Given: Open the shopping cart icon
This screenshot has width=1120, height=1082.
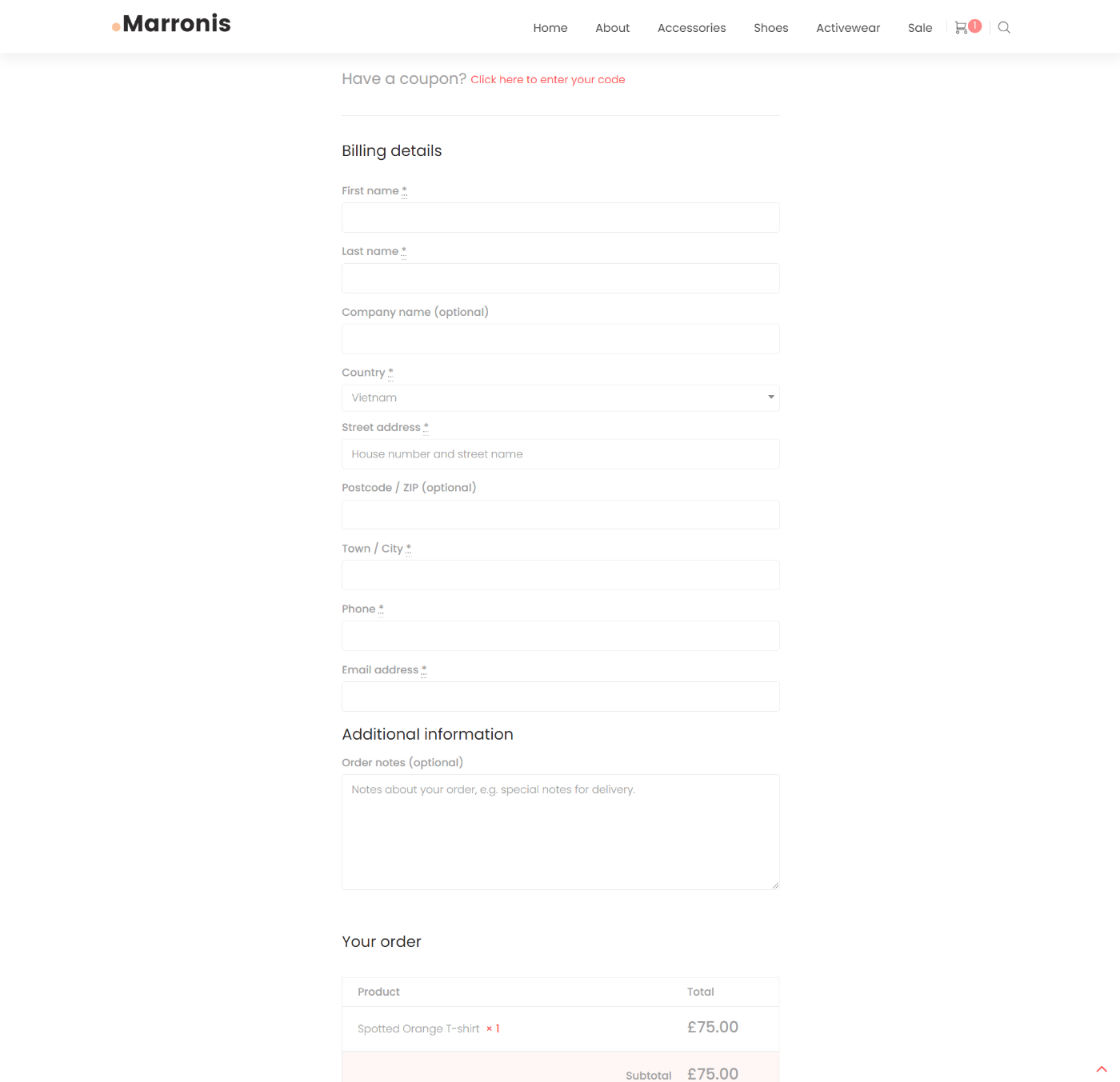Looking at the screenshot, I should pyautogui.click(x=961, y=26).
